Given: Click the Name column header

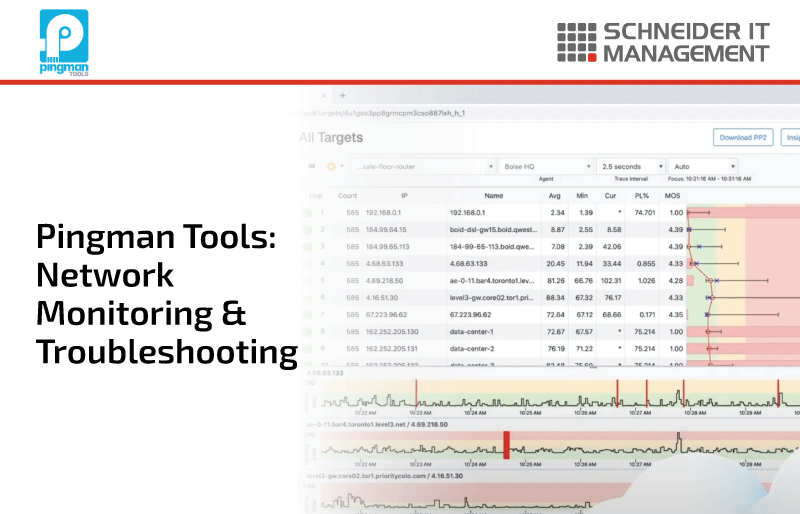Looking at the screenshot, I should [x=494, y=195].
